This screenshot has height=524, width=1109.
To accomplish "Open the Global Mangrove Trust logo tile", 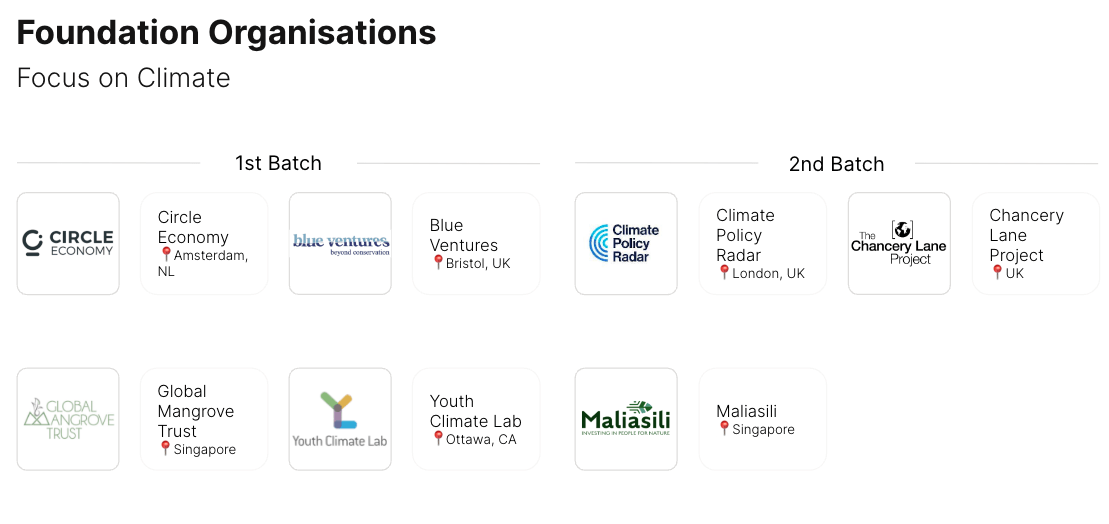I will pos(68,419).
